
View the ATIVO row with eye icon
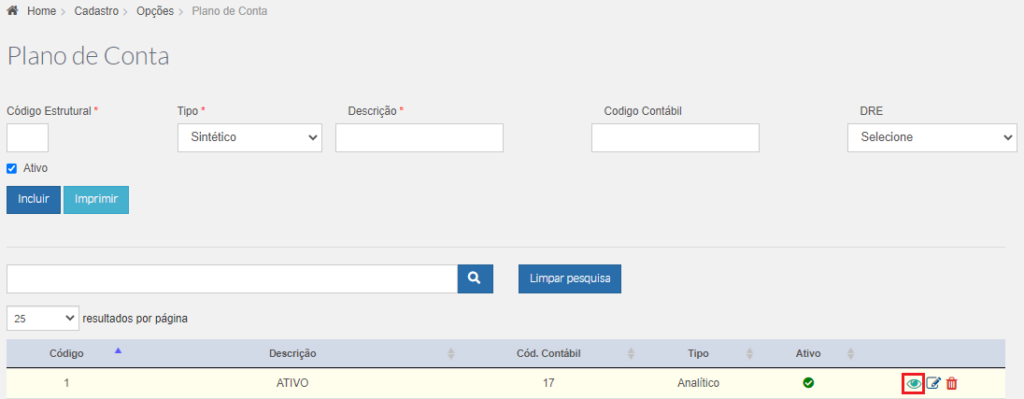click(x=913, y=383)
